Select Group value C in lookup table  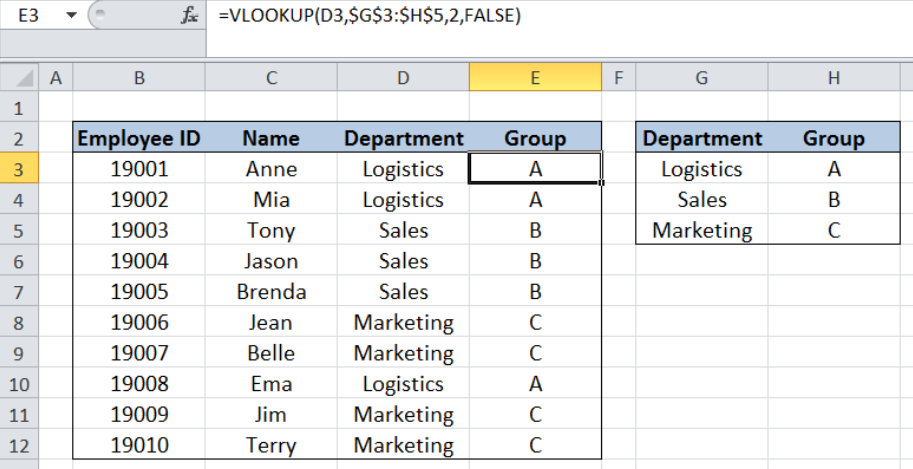(834, 230)
